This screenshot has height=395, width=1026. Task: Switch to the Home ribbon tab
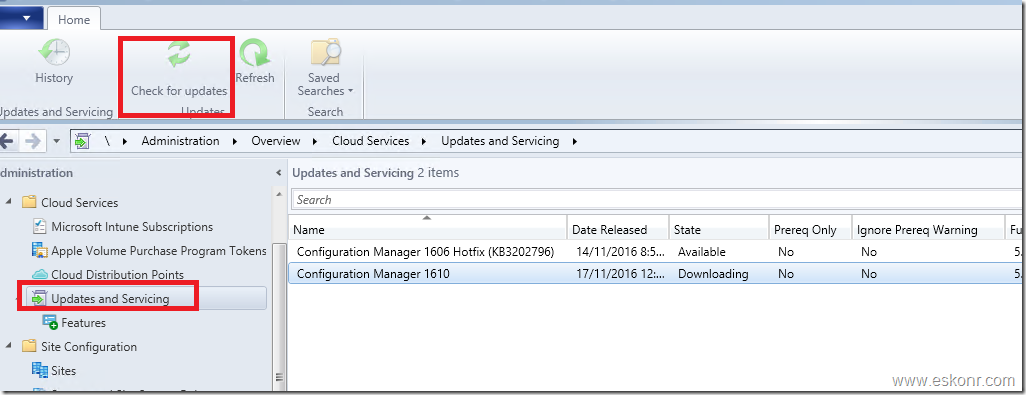74,20
